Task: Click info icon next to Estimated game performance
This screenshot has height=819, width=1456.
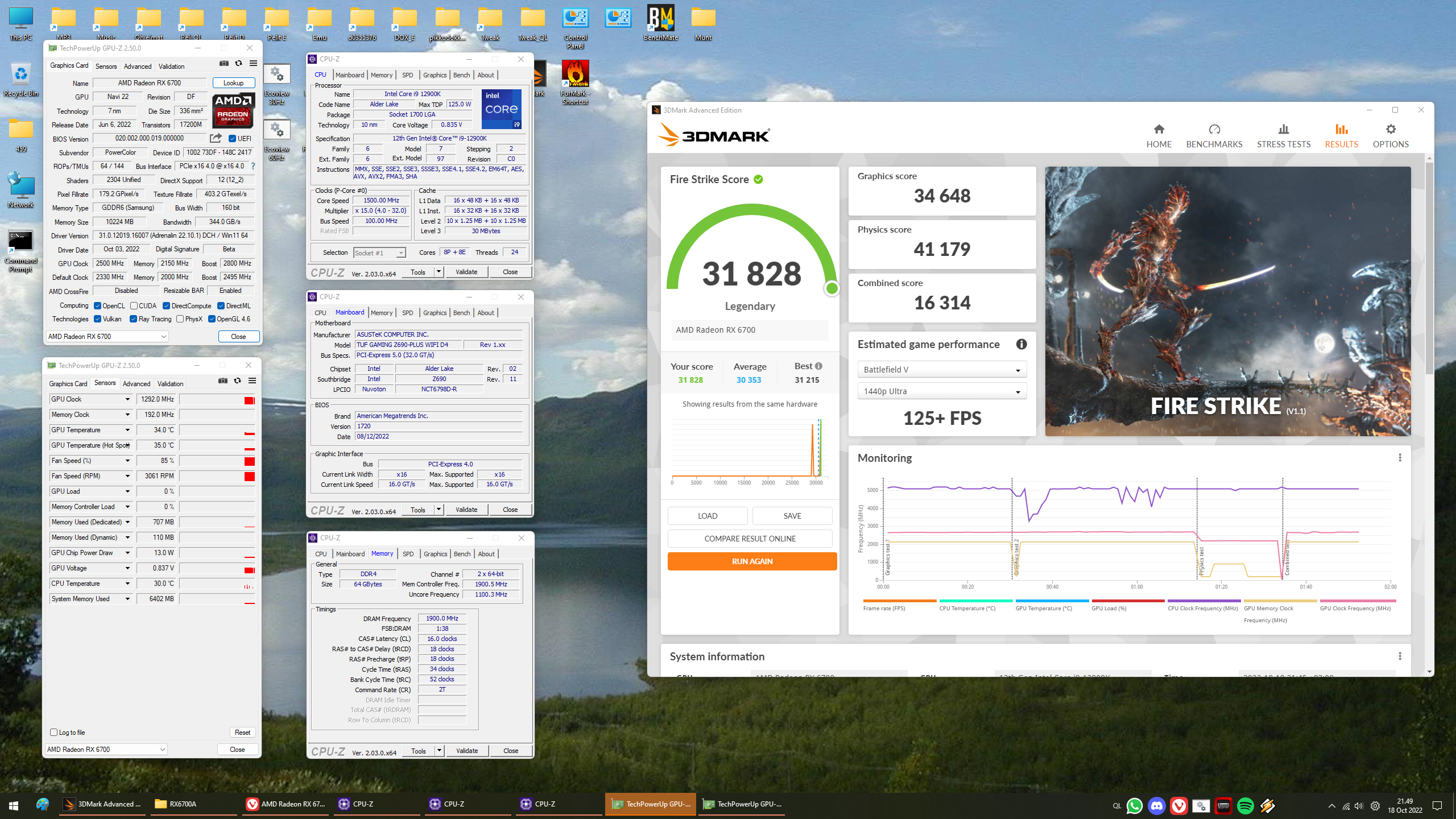Action: pos(1021,344)
